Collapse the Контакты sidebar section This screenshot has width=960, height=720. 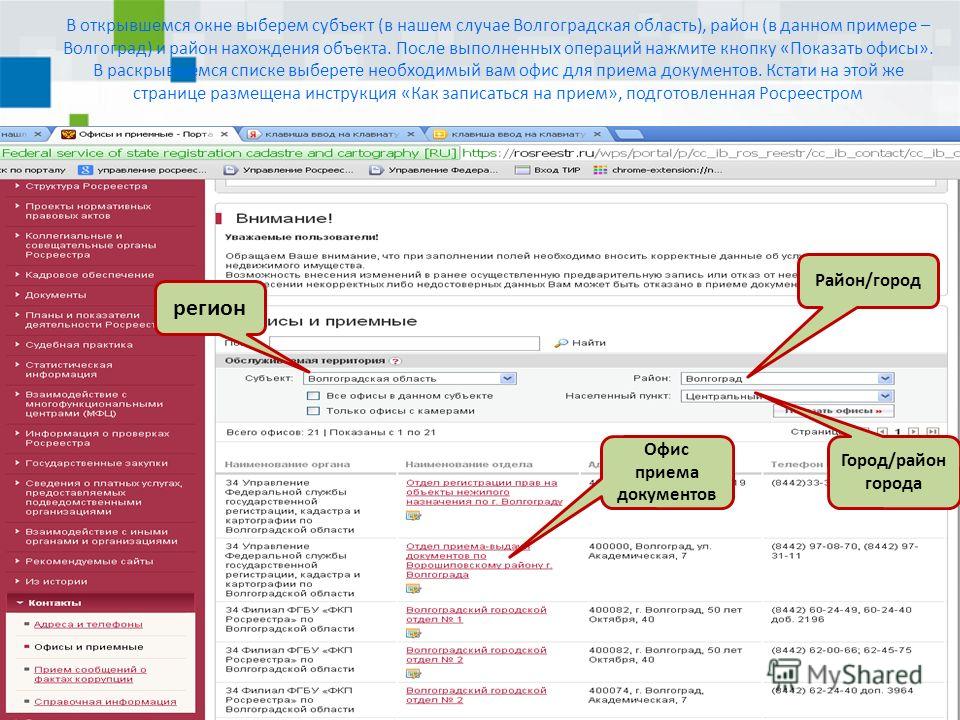tap(101, 603)
